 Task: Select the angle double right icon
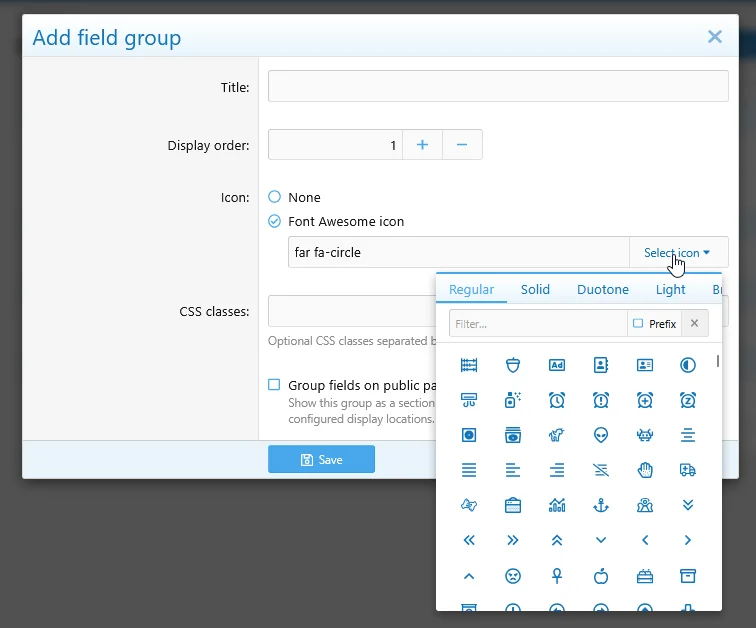click(x=513, y=540)
